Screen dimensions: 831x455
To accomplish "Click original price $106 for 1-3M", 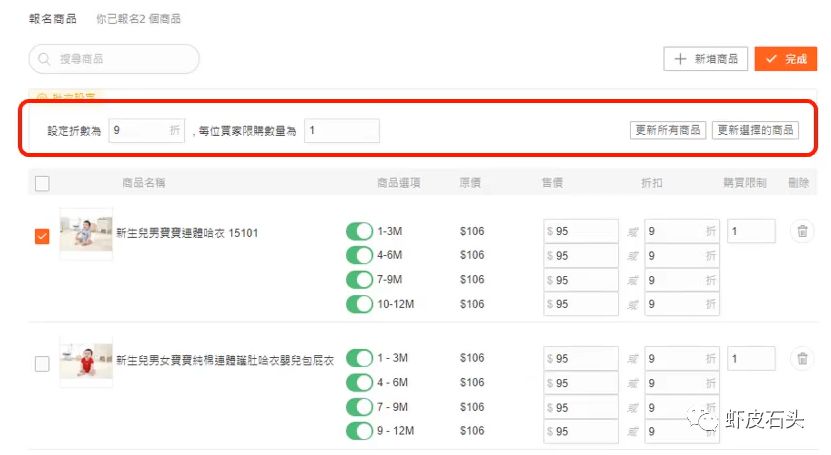I will [x=472, y=231].
